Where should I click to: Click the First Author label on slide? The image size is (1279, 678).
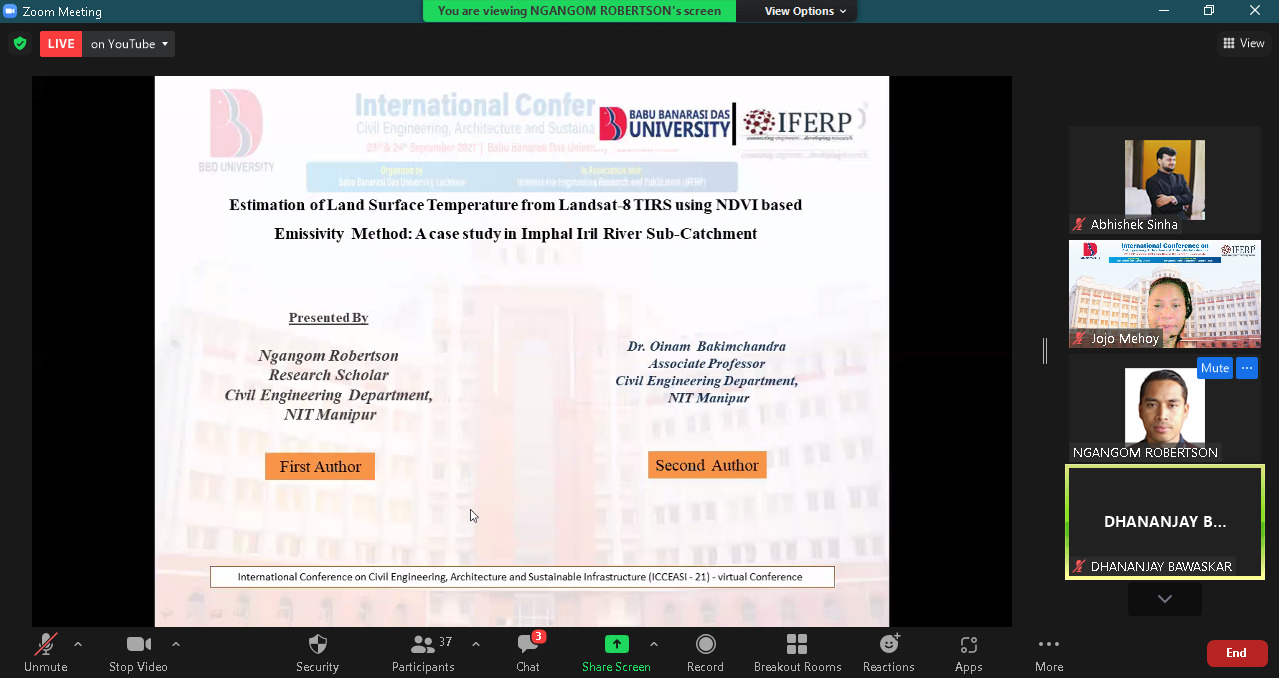[x=320, y=466]
